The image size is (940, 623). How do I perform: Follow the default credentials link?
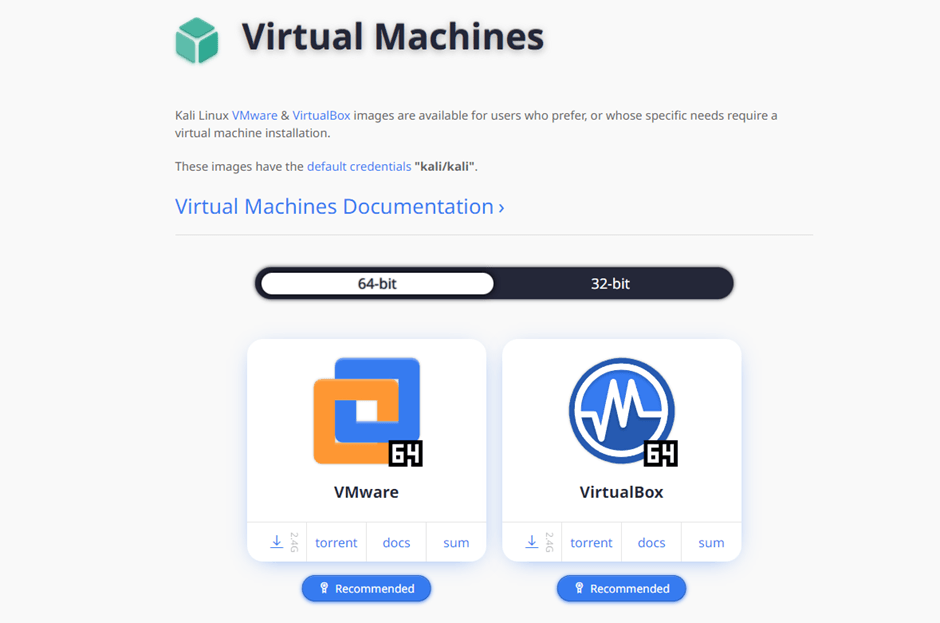click(x=358, y=166)
